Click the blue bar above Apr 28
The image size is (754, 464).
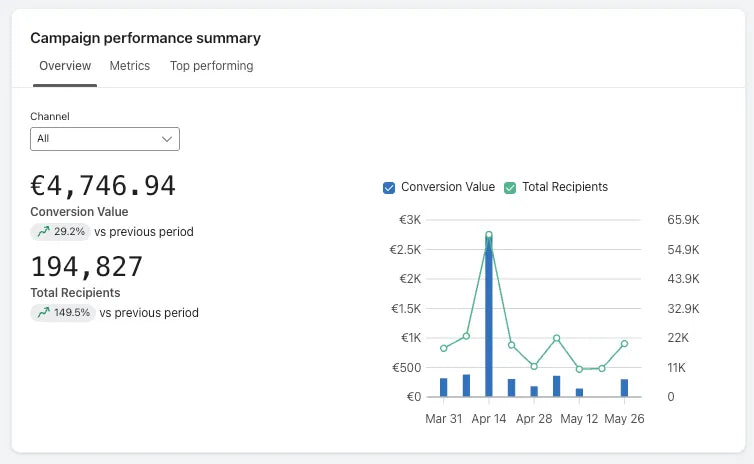[x=534, y=391]
